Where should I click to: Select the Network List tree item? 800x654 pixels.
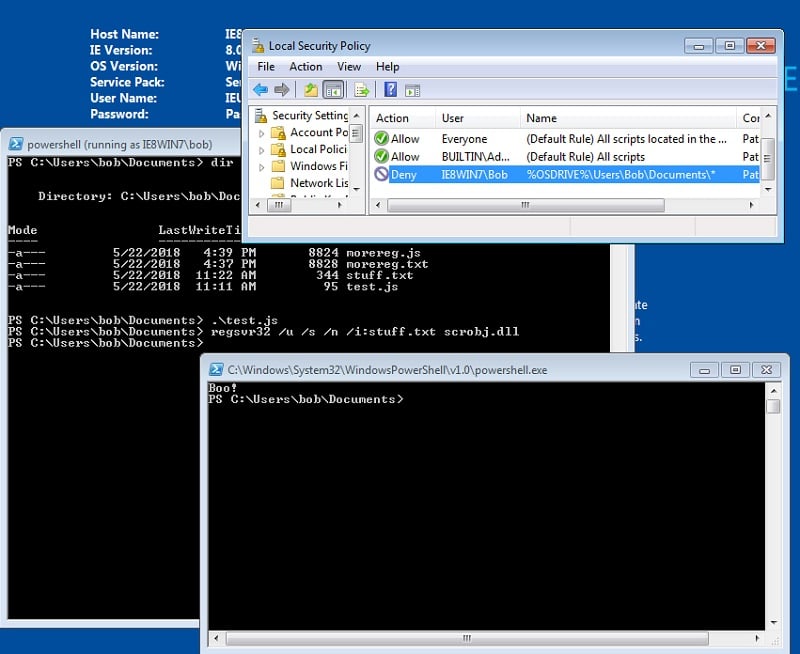(319, 183)
